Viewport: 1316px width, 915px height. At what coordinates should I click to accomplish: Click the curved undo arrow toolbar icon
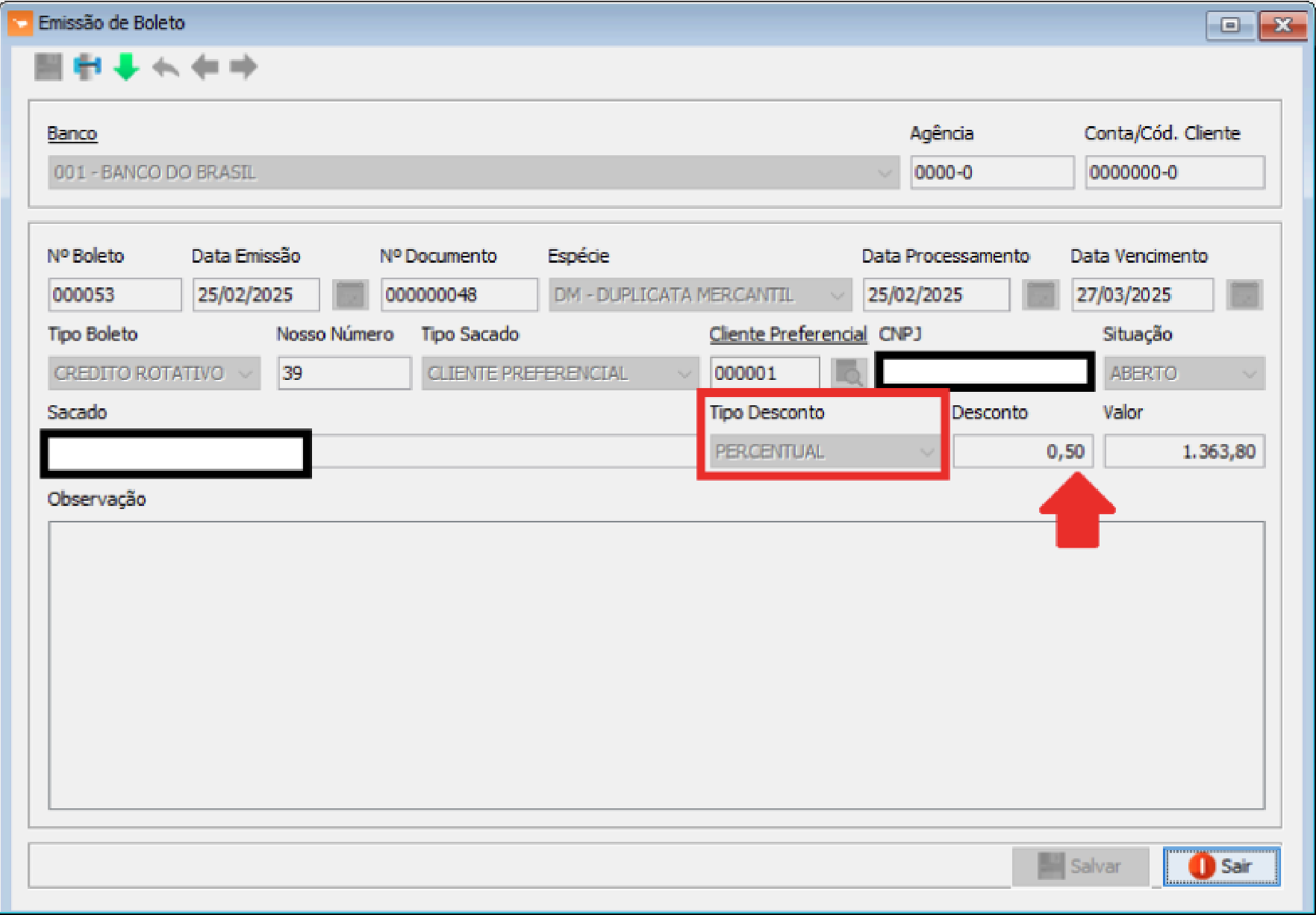click(165, 68)
